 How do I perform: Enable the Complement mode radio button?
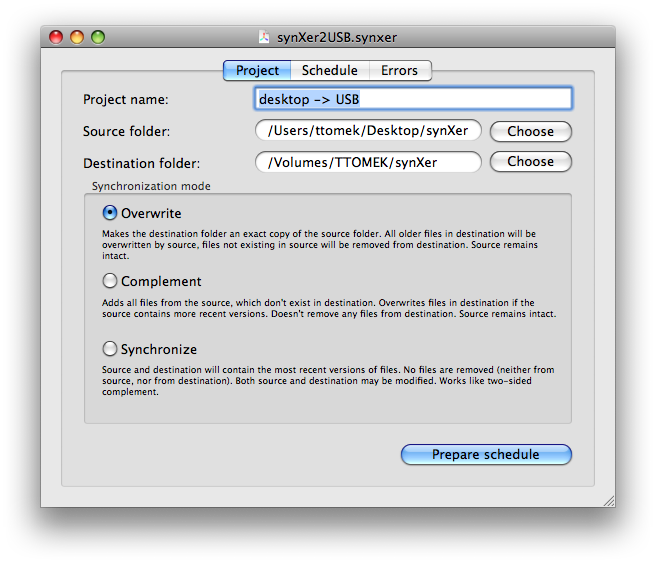click(x=110, y=281)
